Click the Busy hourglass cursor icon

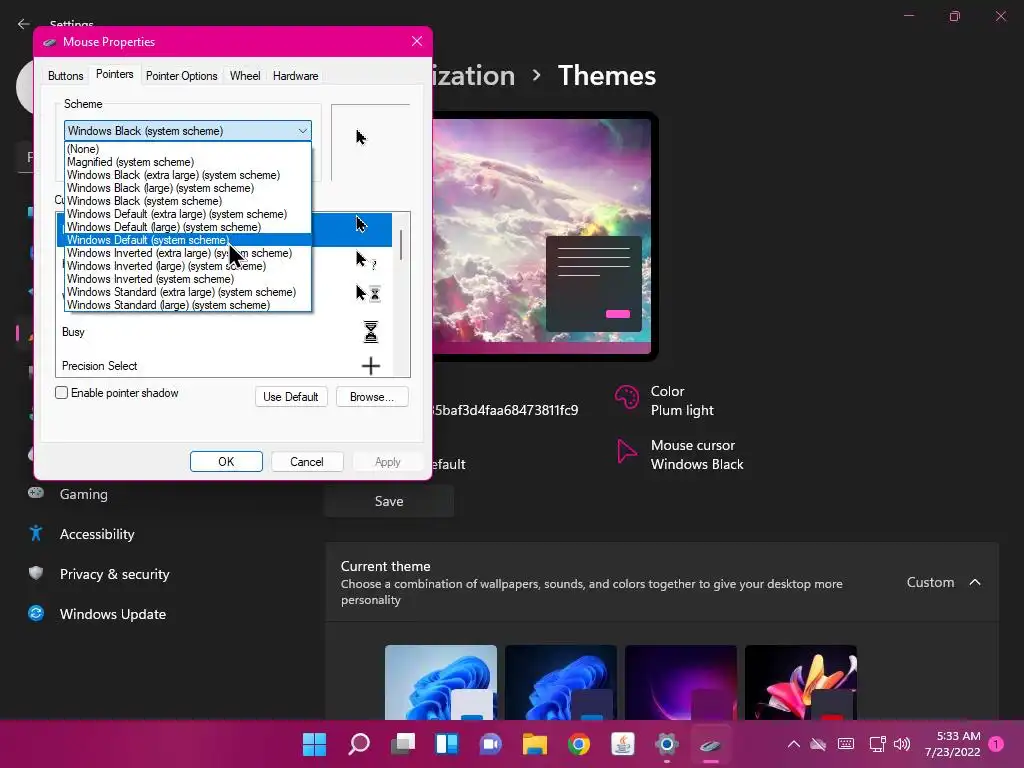[x=370, y=332]
